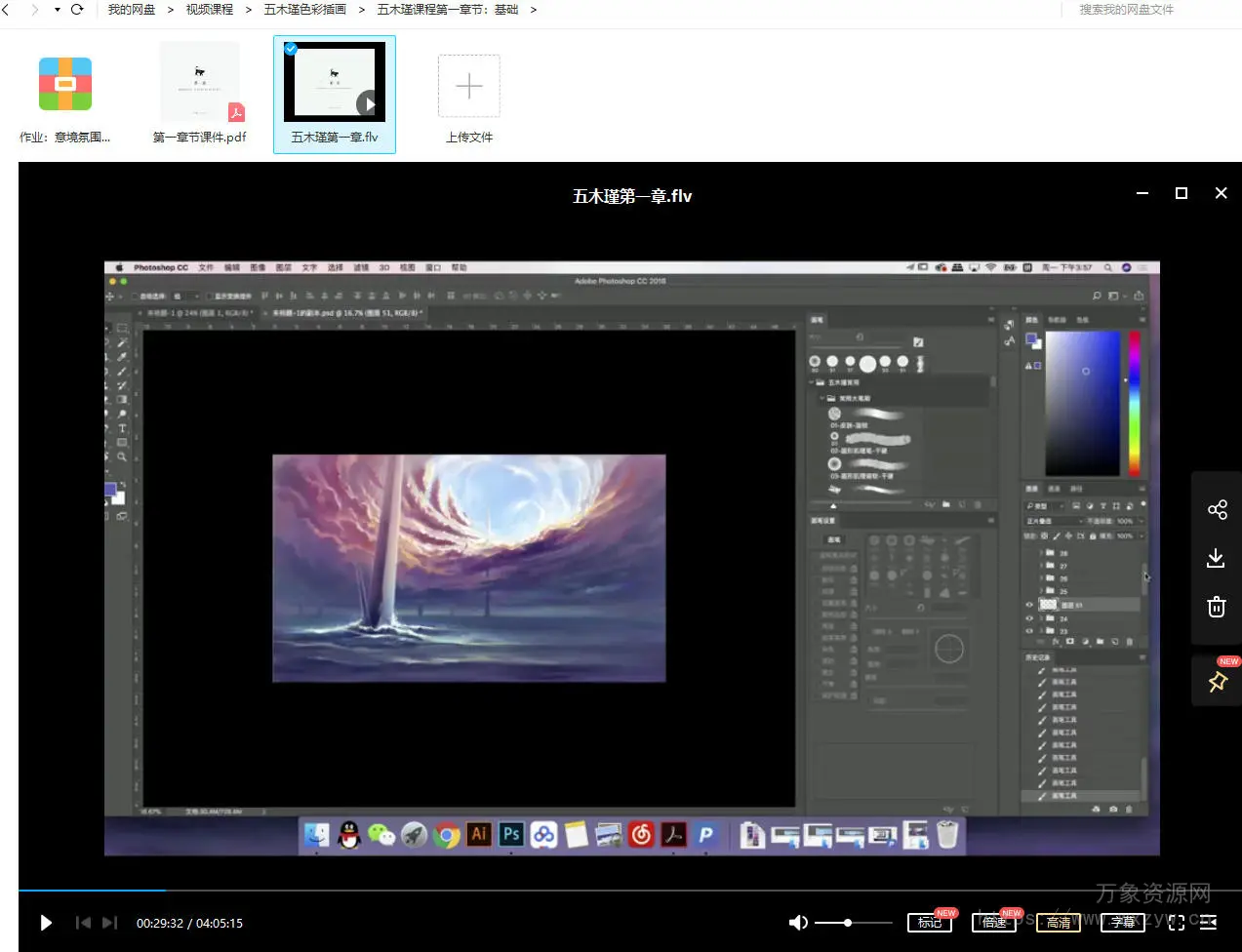1242x952 pixels.
Task: Uncheck the selected 五木瑾第一章.flv file
Action: click(291, 48)
